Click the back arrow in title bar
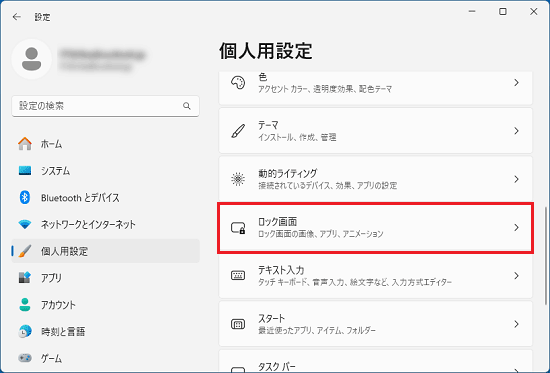This screenshot has width=550, height=373. click(x=16, y=17)
